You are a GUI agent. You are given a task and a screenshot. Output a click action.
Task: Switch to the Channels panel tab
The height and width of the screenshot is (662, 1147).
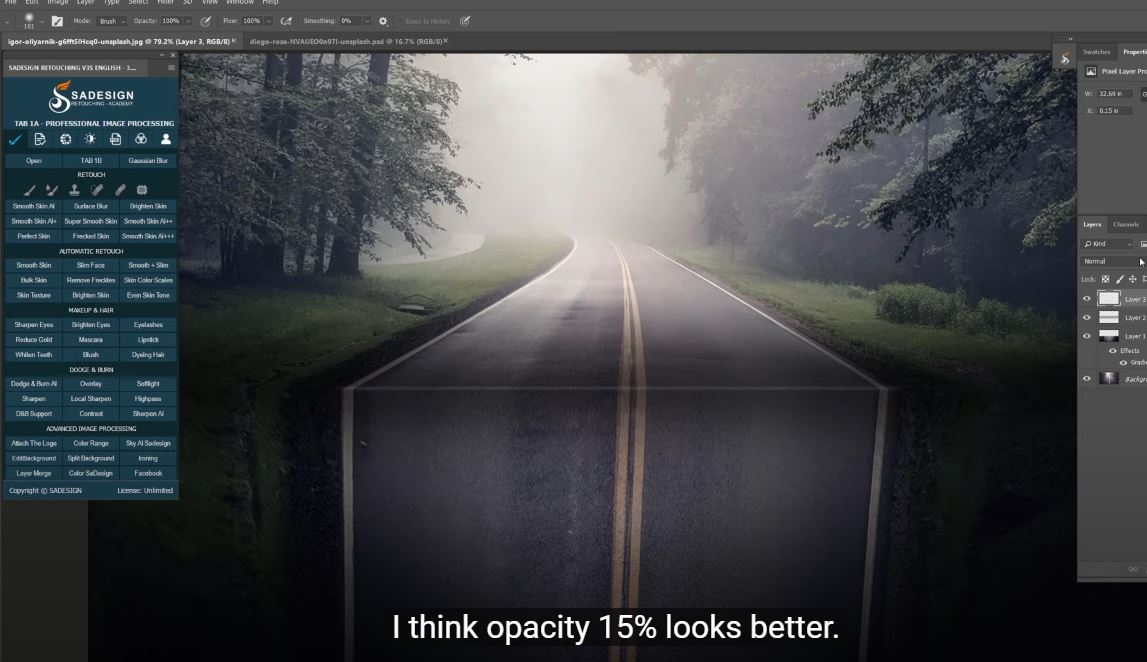tap(1126, 225)
